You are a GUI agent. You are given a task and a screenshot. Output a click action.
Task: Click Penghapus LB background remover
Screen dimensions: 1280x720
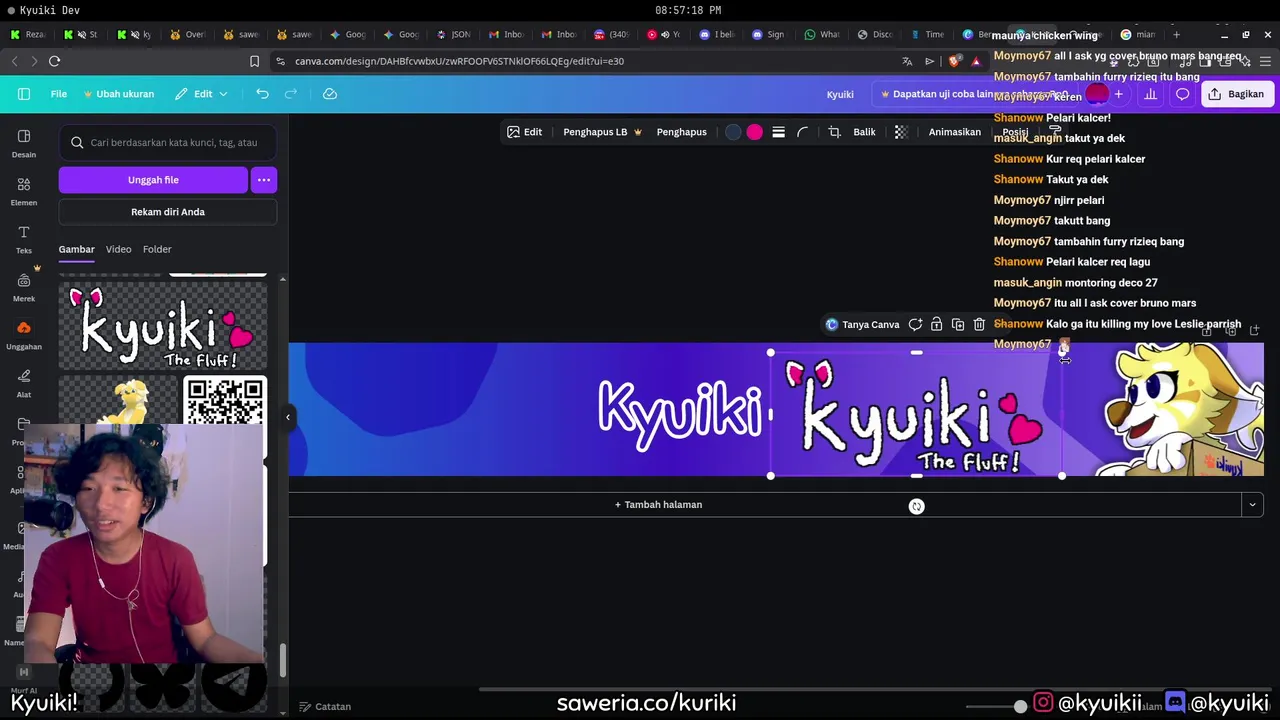coord(602,132)
